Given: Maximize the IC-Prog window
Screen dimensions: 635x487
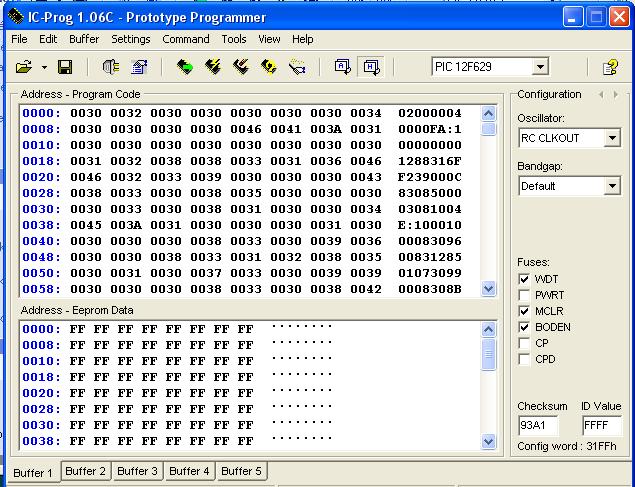Looking at the screenshot, I should coord(596,17).
